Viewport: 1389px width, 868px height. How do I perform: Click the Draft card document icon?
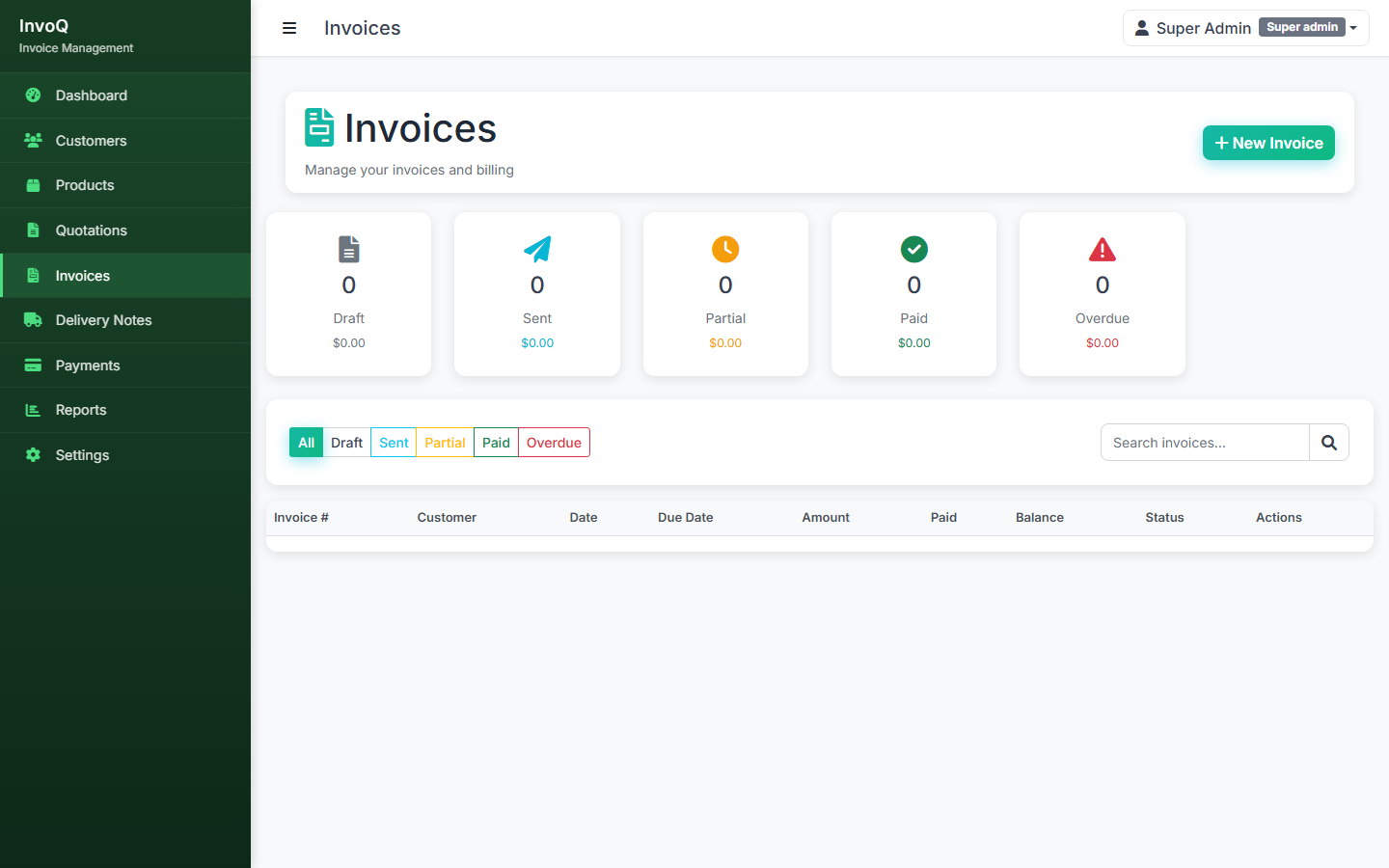pyautogui.click(x=349, y=249)
